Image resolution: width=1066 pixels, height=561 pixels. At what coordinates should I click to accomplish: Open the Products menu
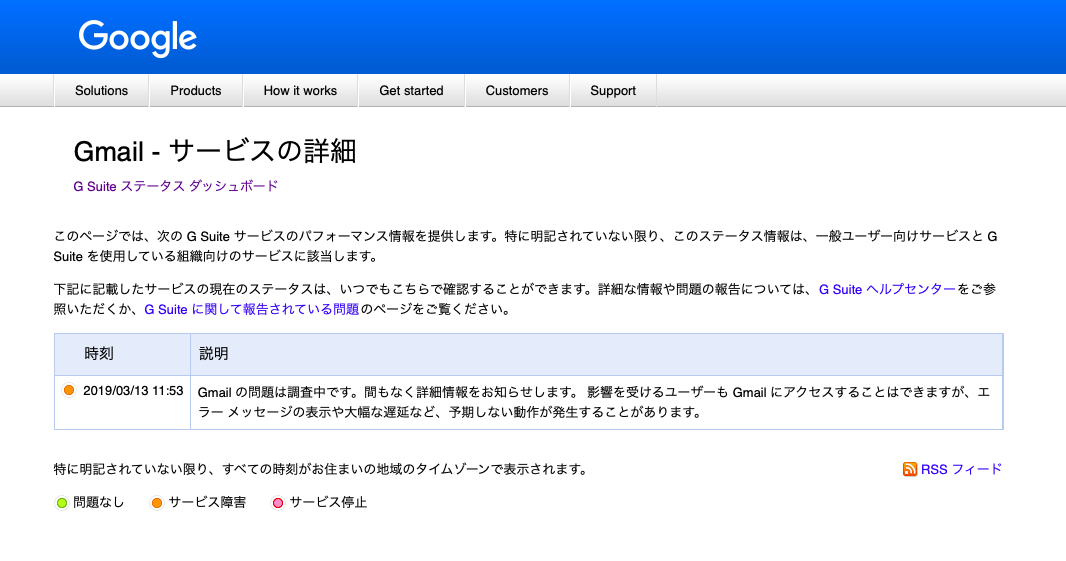pos(195,91)
